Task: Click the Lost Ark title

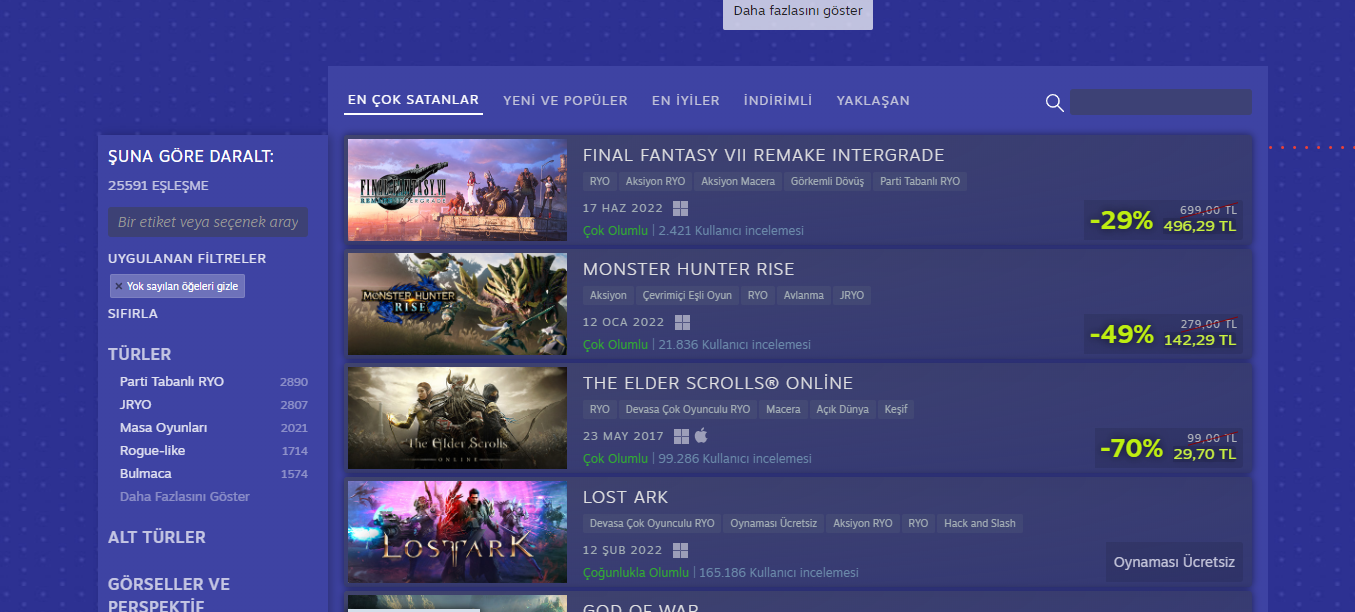Action: tap(626, 498)
